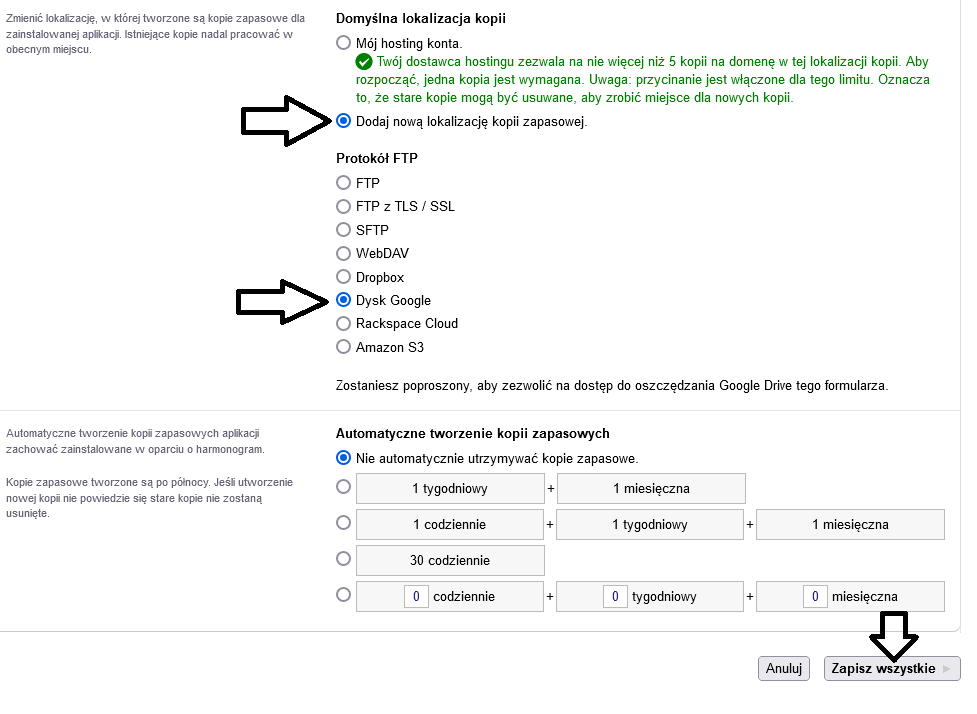Select Amazon S3 radio button
The width and height of the screenshot is (977, 714).
pyautogui.click(x=344, y=347)
